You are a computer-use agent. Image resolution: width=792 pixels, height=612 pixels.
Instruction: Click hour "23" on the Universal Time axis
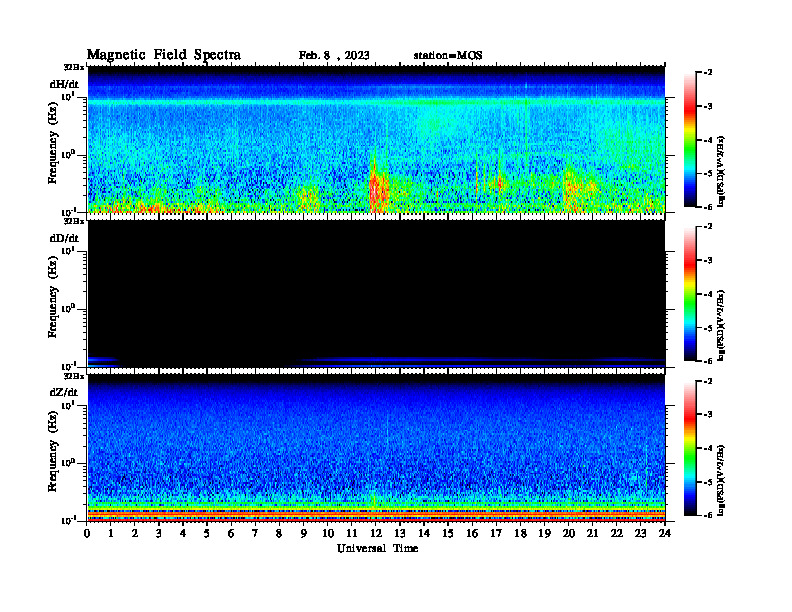click(640, 533)
